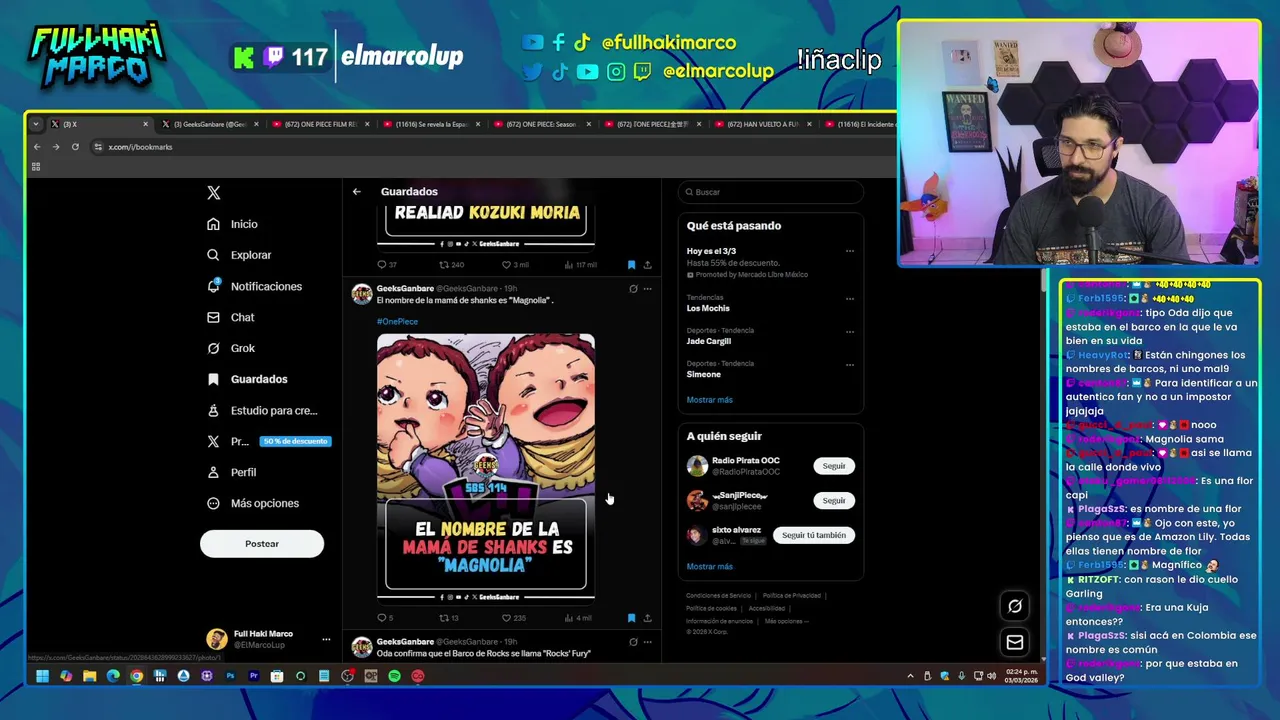The width and height of the screenshot is (1280, 720).
Task: Open Grok icon on the Magnolia post
Action: pyautogui.click(x=633, y=289)
